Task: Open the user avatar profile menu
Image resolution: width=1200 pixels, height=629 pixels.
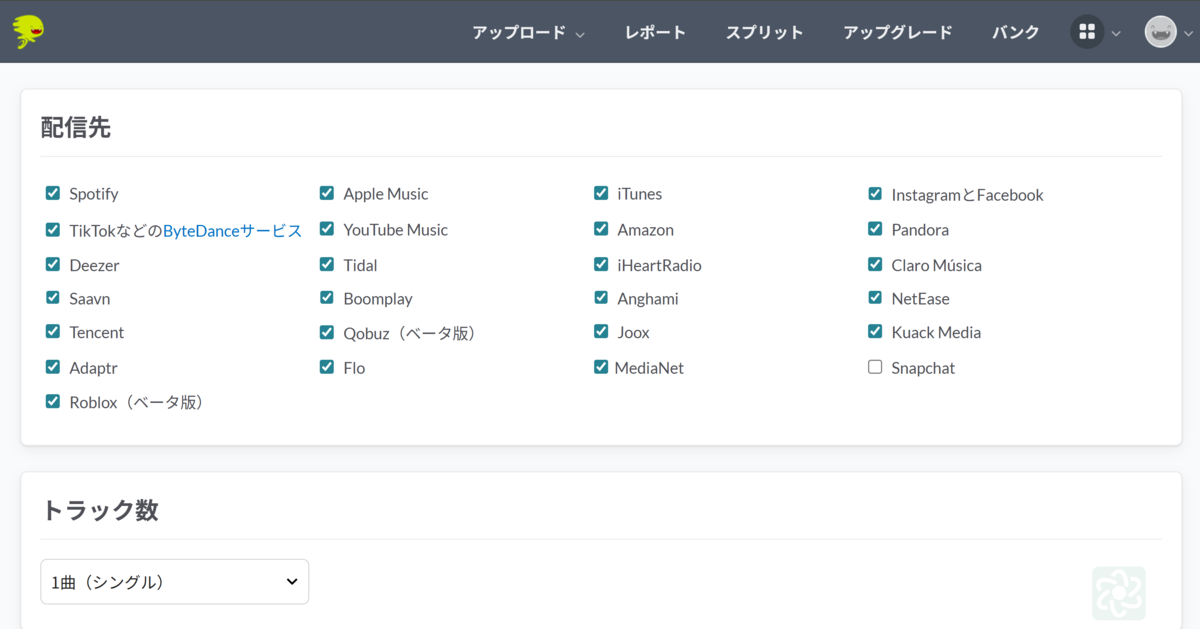Action: tap(1160, 32)
